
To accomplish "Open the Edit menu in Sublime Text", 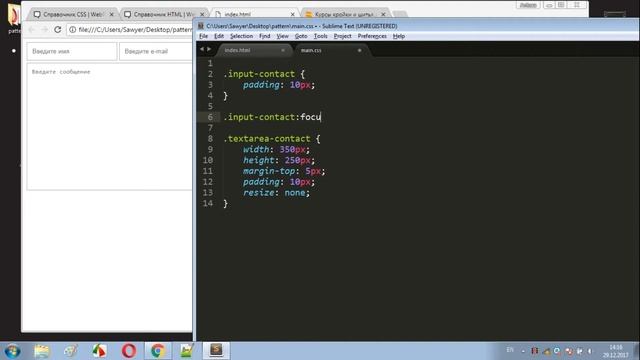I will 219,36.
